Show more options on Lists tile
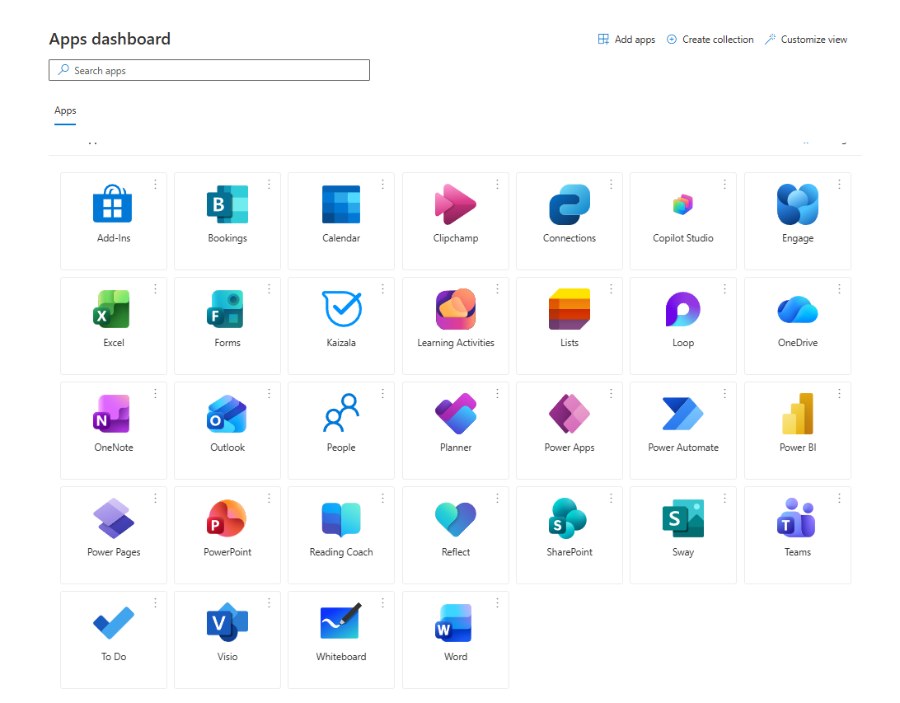 click(x=611, y=289)
